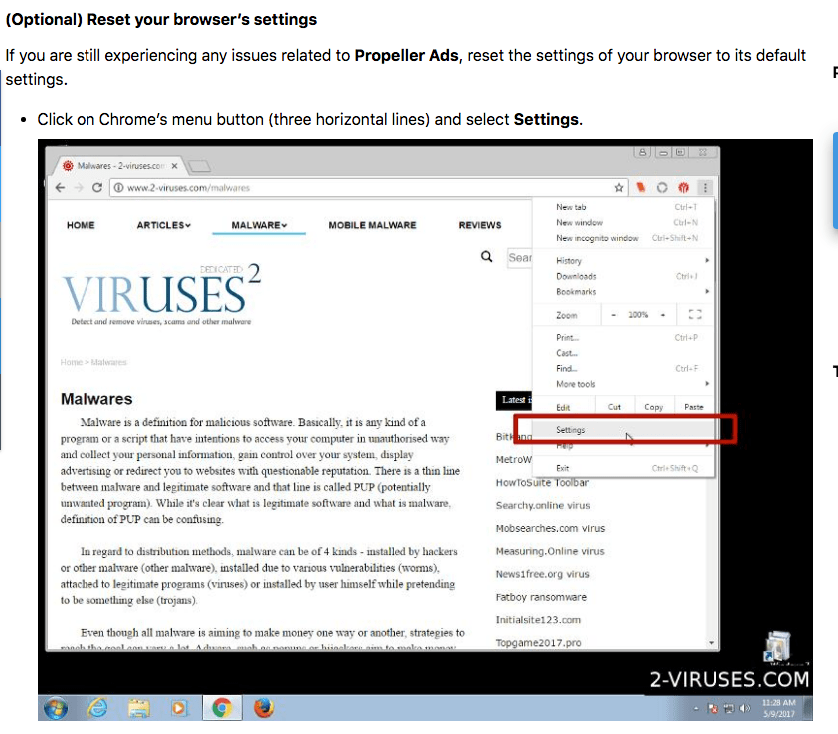Image resolution: width=838 pixels, height=734 pixels.
Task: Close the Malwares browser tab
Action: (x=174, y=166)
